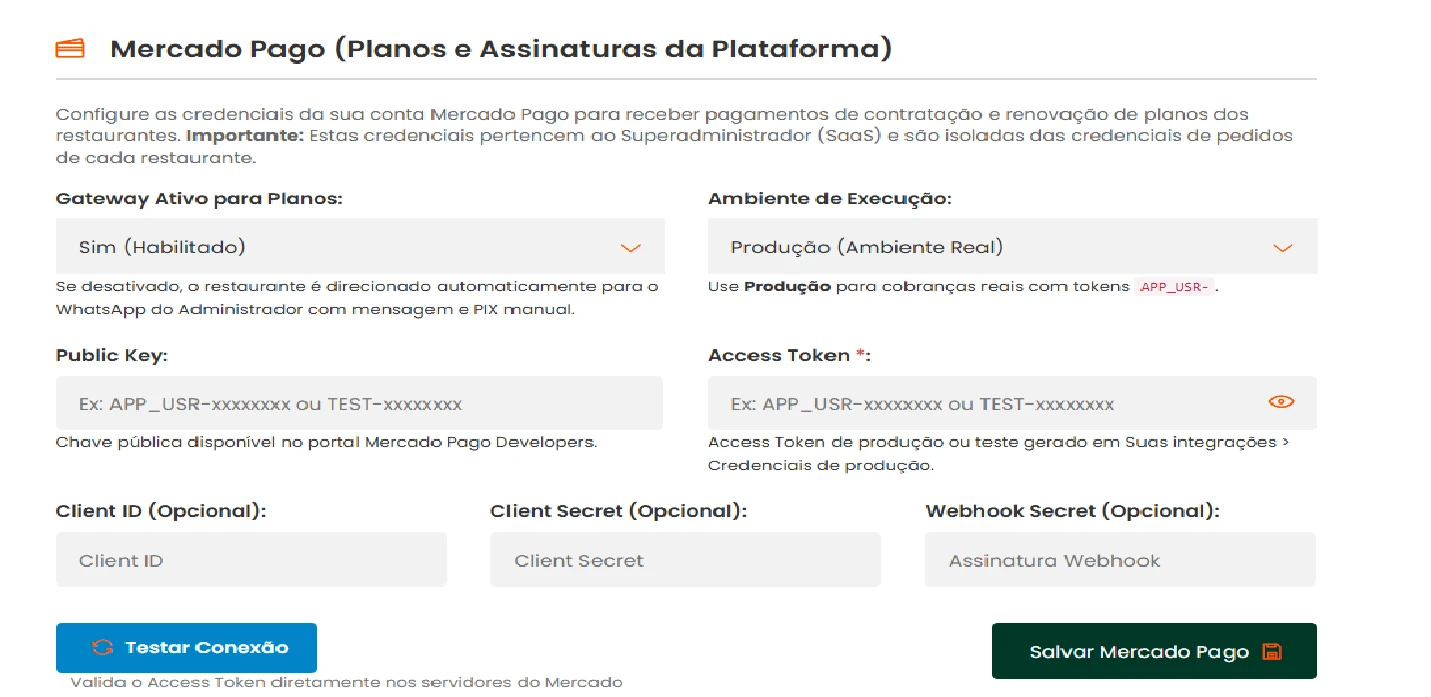Click the Webhook Secret (Opcional) label
The width and height of the screenshot is (1431, 697).
click(x=1073, y=511)
